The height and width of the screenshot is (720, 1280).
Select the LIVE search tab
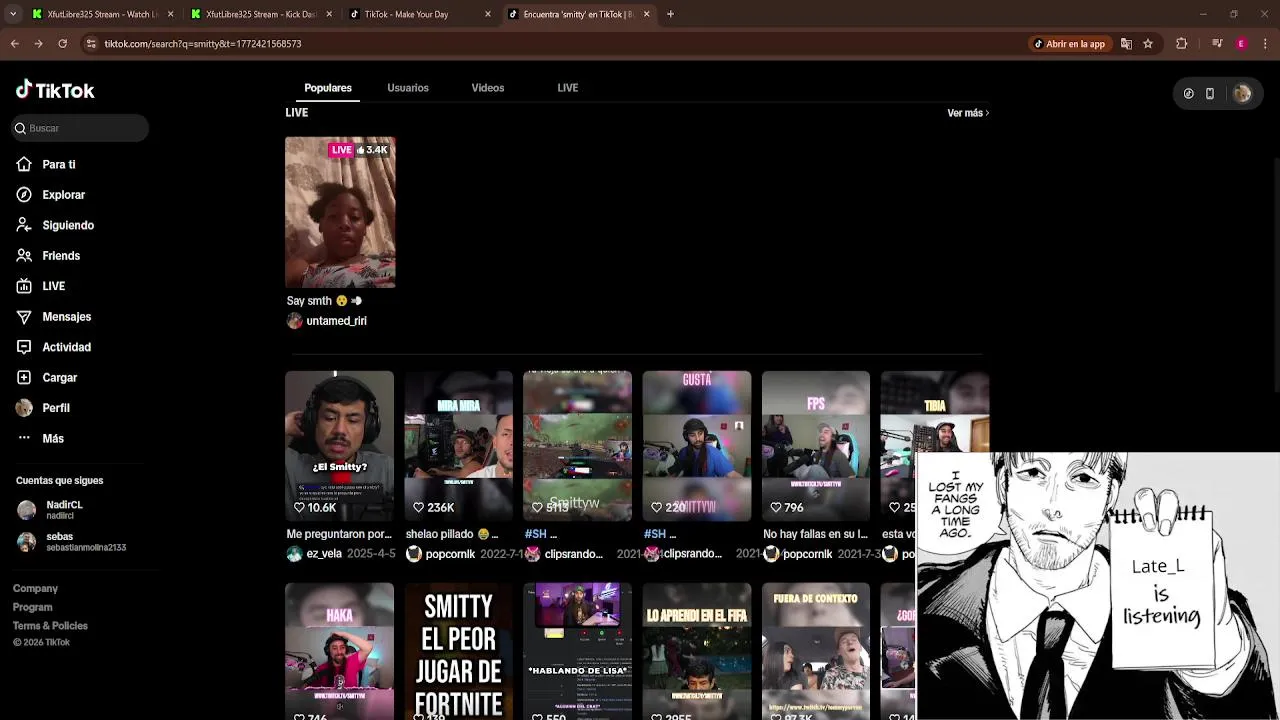[568, 88]
